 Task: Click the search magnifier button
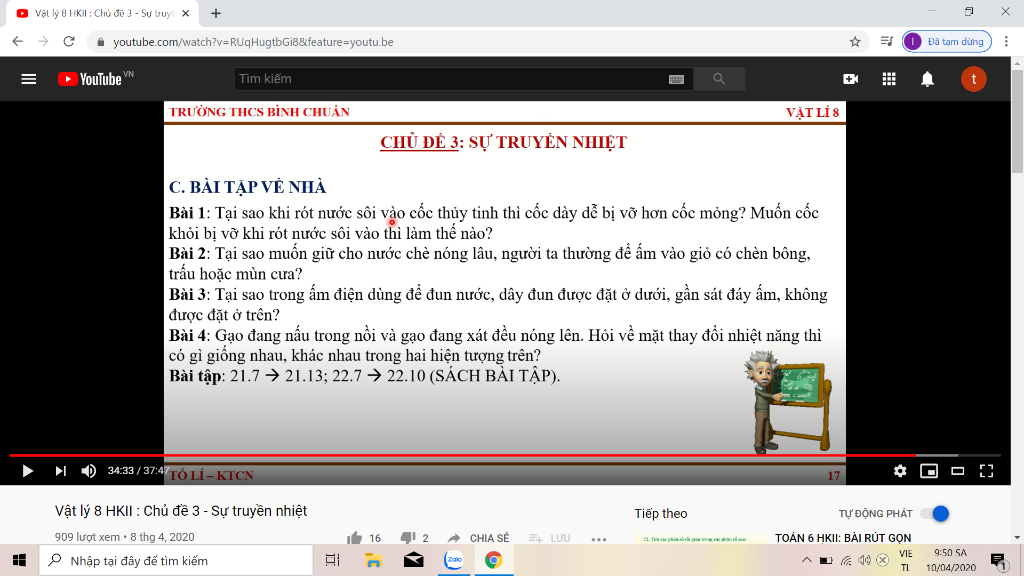pos(719,79)
